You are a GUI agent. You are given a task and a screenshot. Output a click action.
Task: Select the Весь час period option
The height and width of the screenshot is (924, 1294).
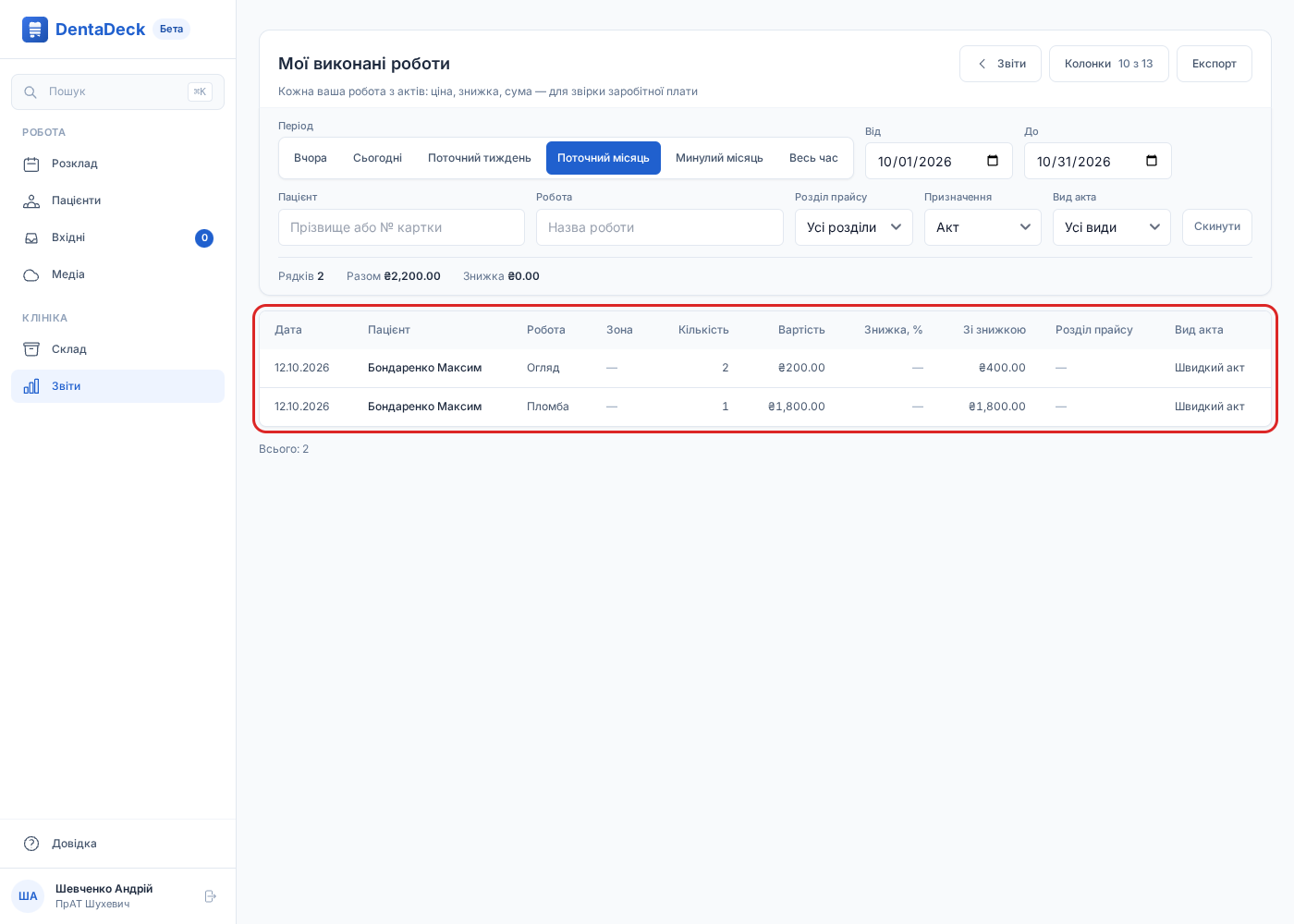[813, 158]
